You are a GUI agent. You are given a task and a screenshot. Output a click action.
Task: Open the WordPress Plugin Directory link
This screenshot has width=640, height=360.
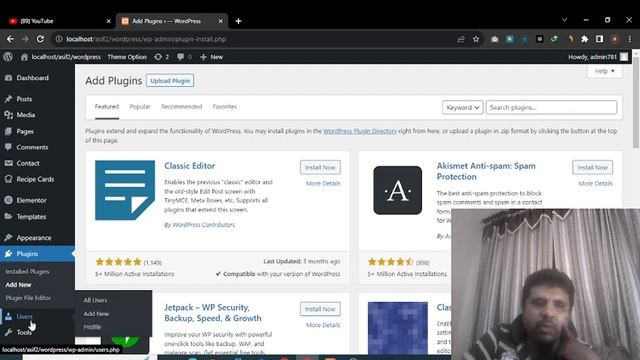point(360,131)
